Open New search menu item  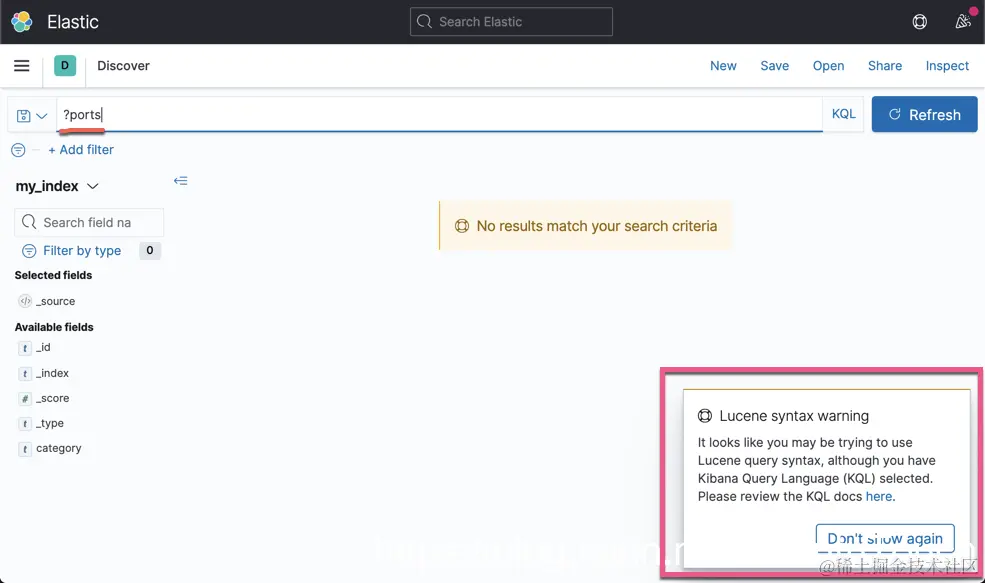(x=723, y=65)
